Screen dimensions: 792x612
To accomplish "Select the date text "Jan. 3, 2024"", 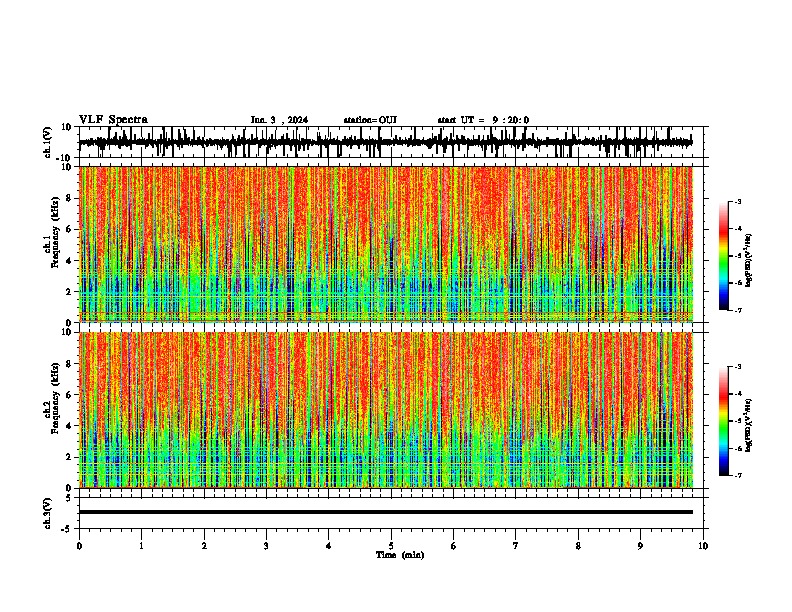I will pyautogui.click(x=279, y=120).
